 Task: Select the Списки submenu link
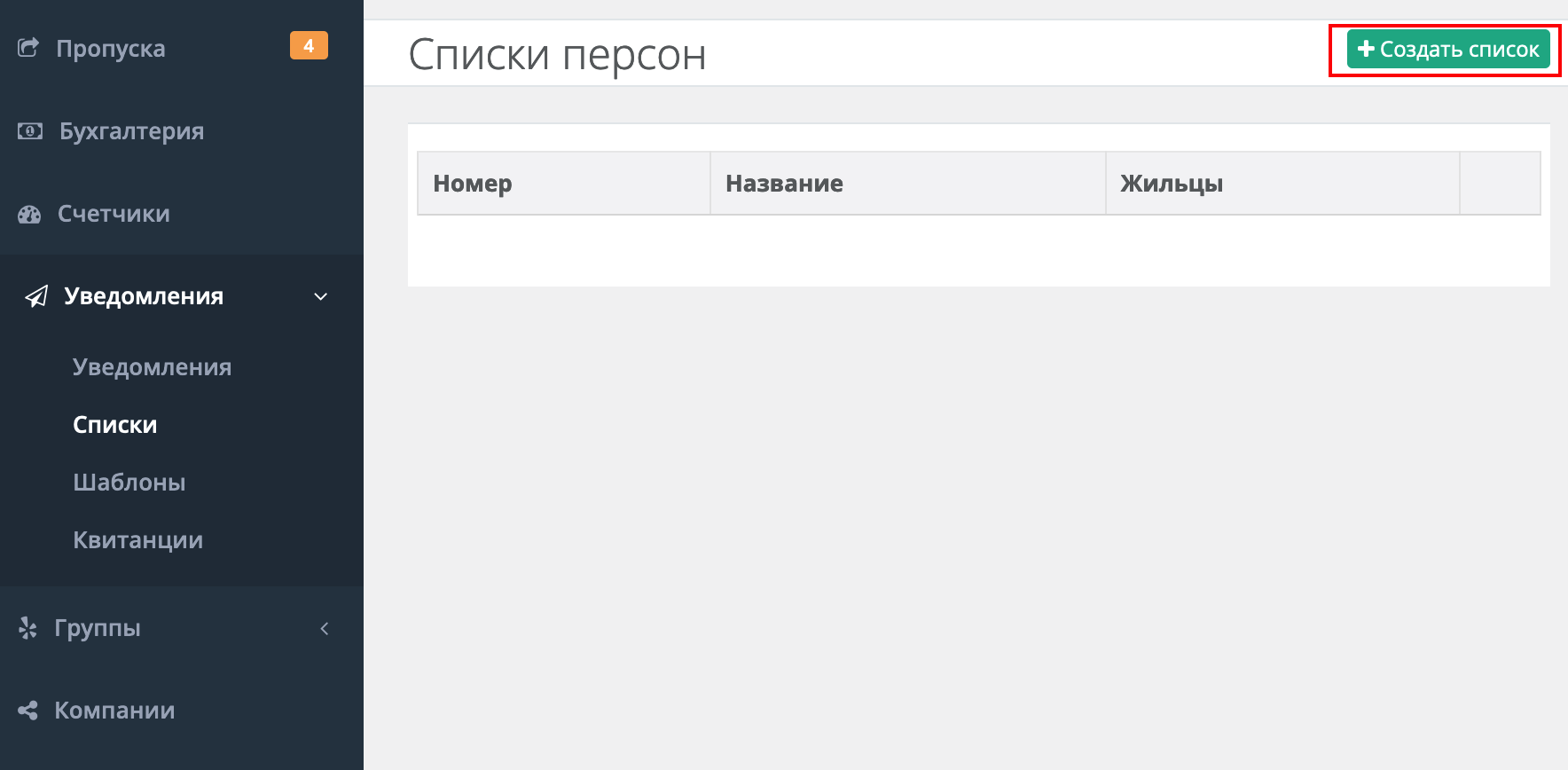coord(115,425)
